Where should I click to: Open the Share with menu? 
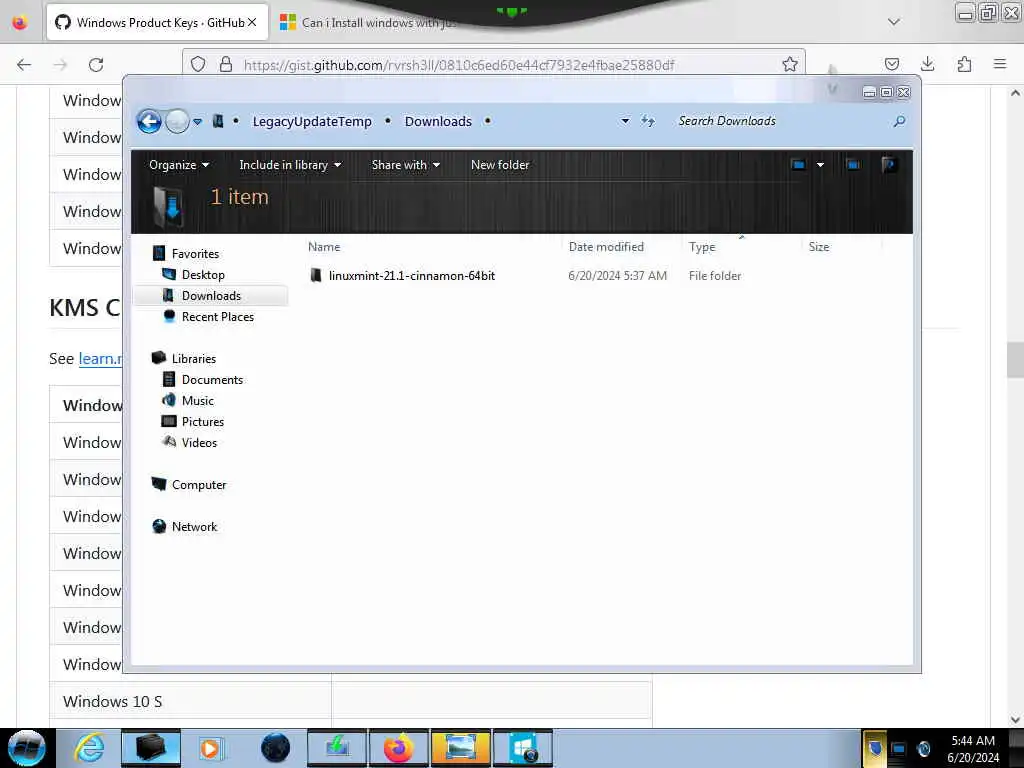tap(406, 165)
